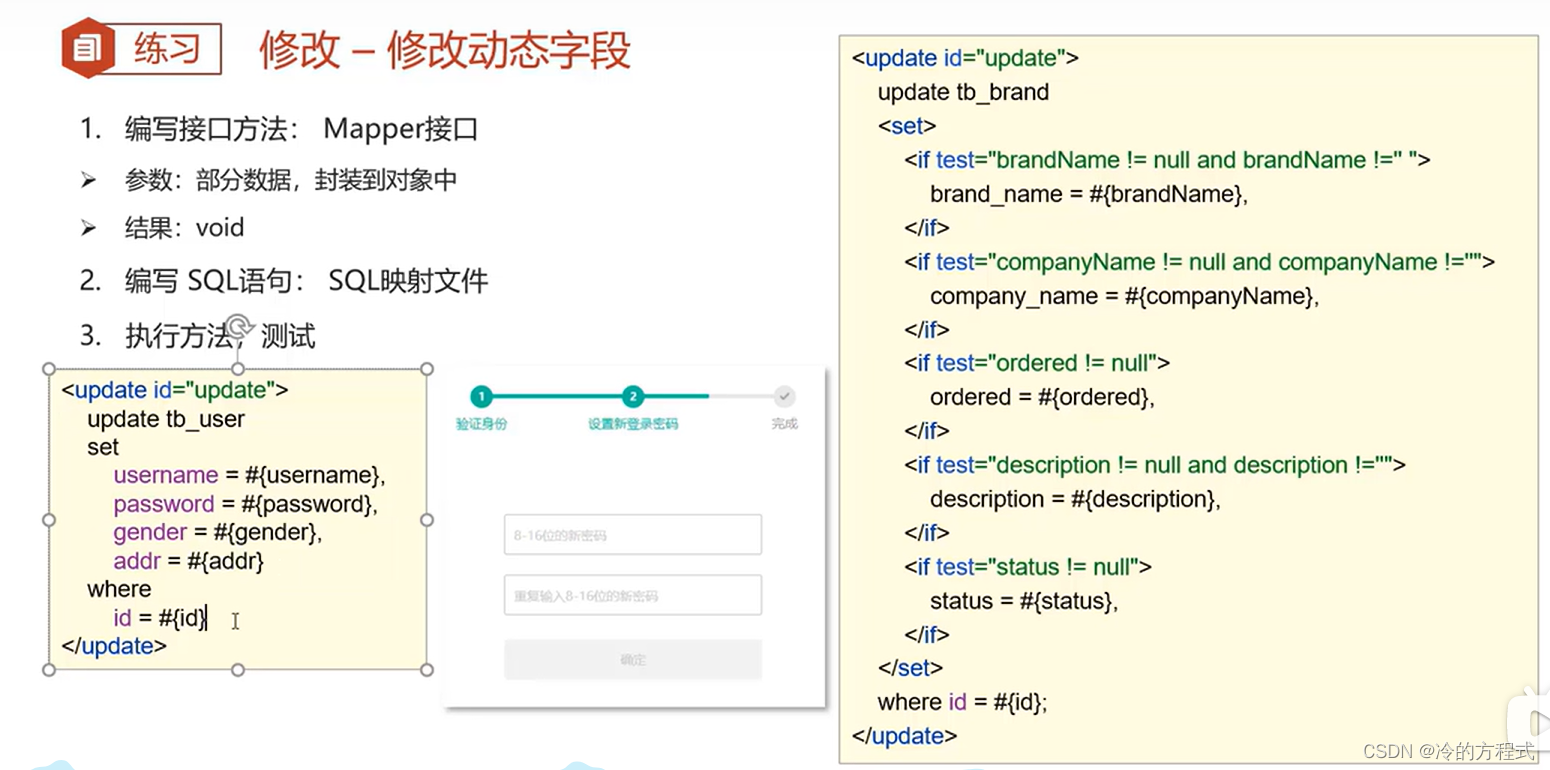Click the if test brandName condition line
1550x770 pixels.
coord(1167,160)
